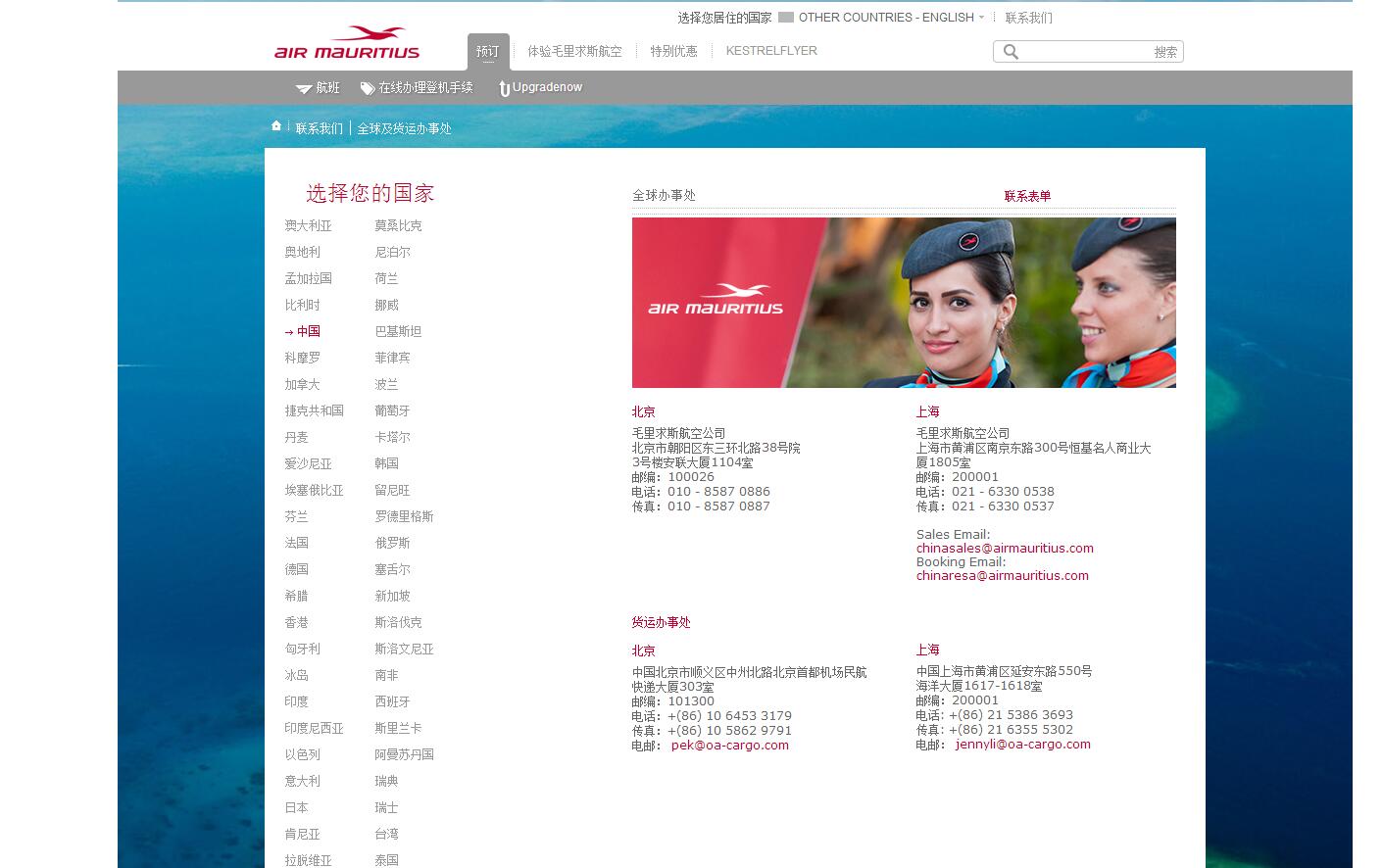
Task: Select country 菲律宾
Action: coord(393,358)
